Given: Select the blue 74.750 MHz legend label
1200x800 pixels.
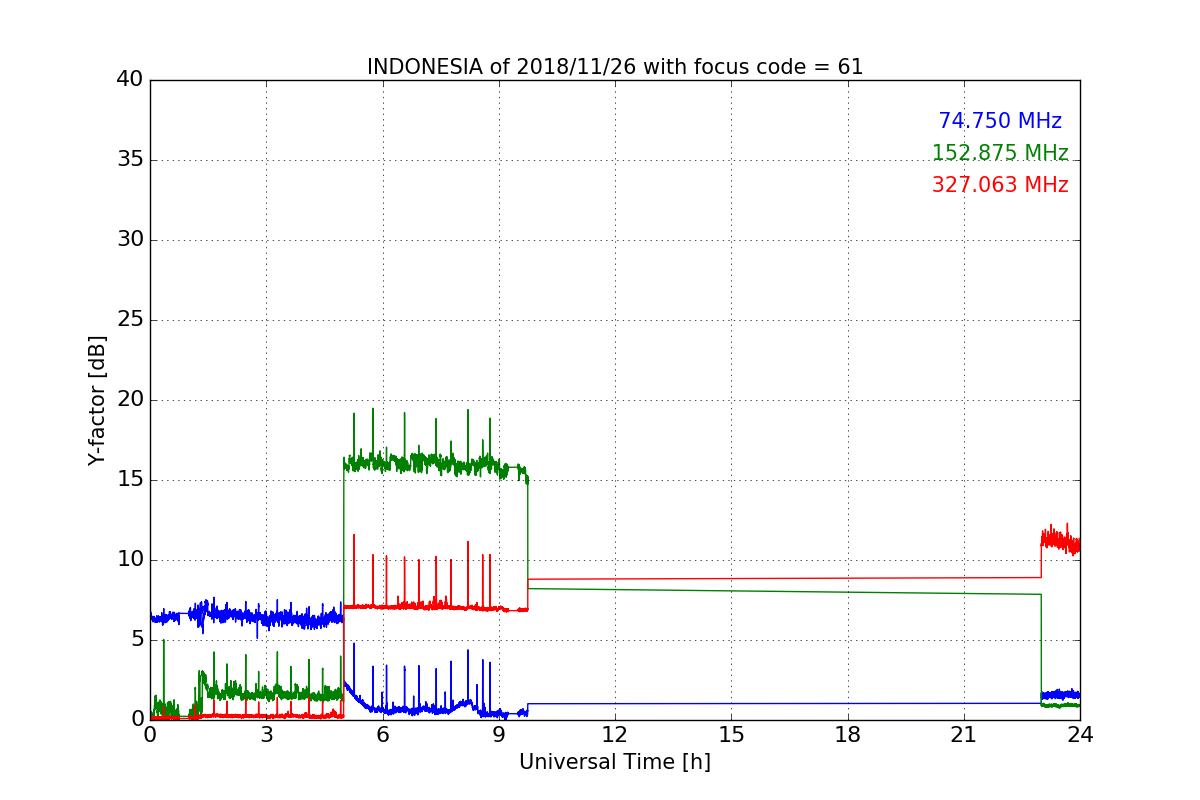Looking at the screenshot, I should click(x=1000, y=121).
